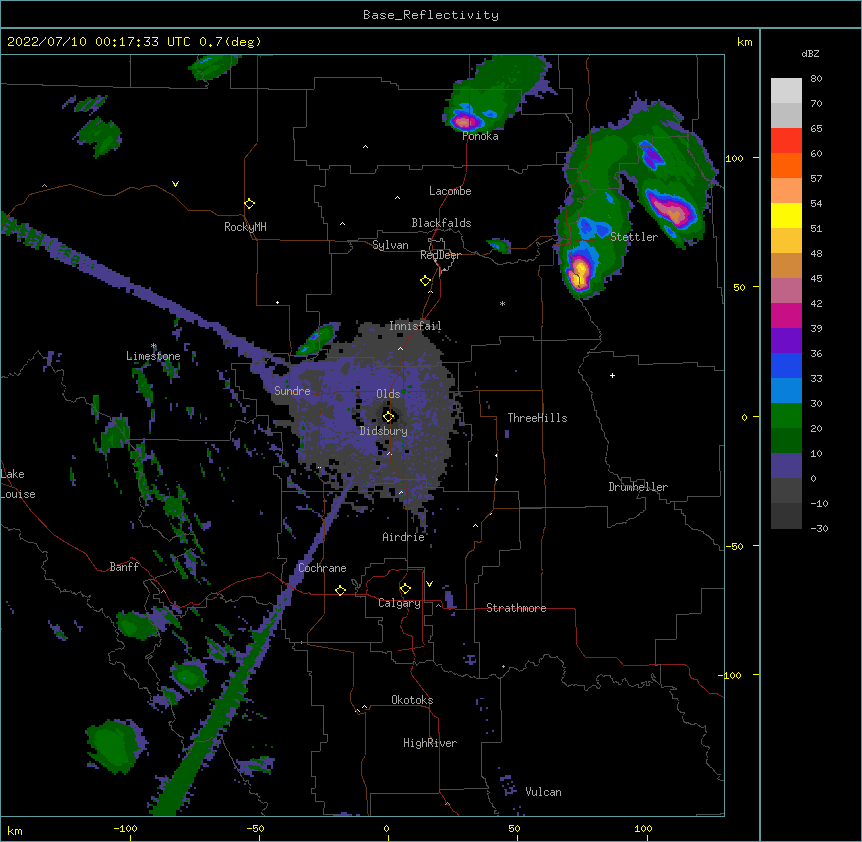Click the yellow diamond marker south of RedDeer
This screenshot has height=842, width=862.
pos(426,281)
